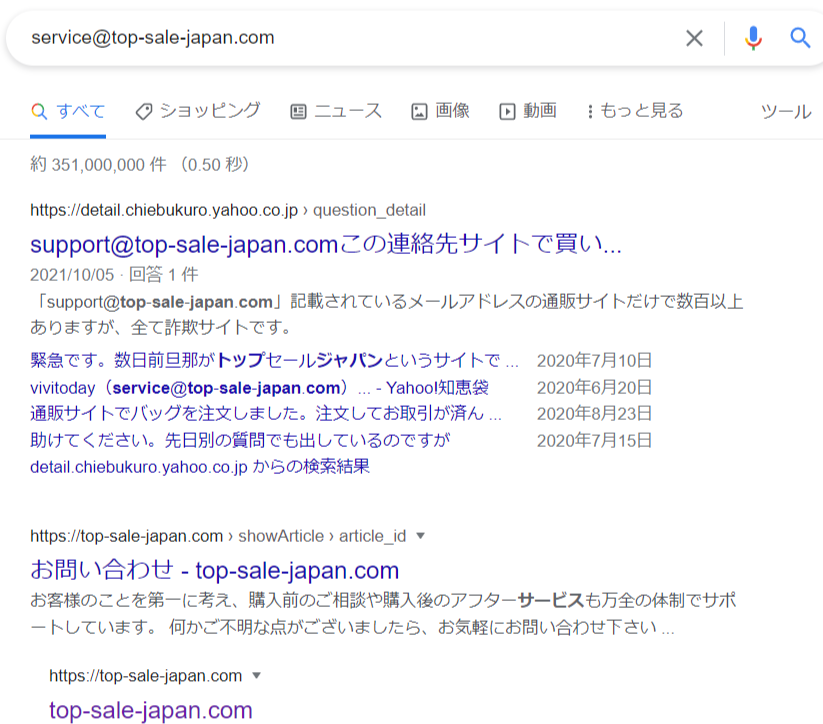The width and height of the screenshot is (823, 724).
Task: Click the detail.chiebukuro.yahoo.co.jp question_detail URL
Action: pos(228,210)
